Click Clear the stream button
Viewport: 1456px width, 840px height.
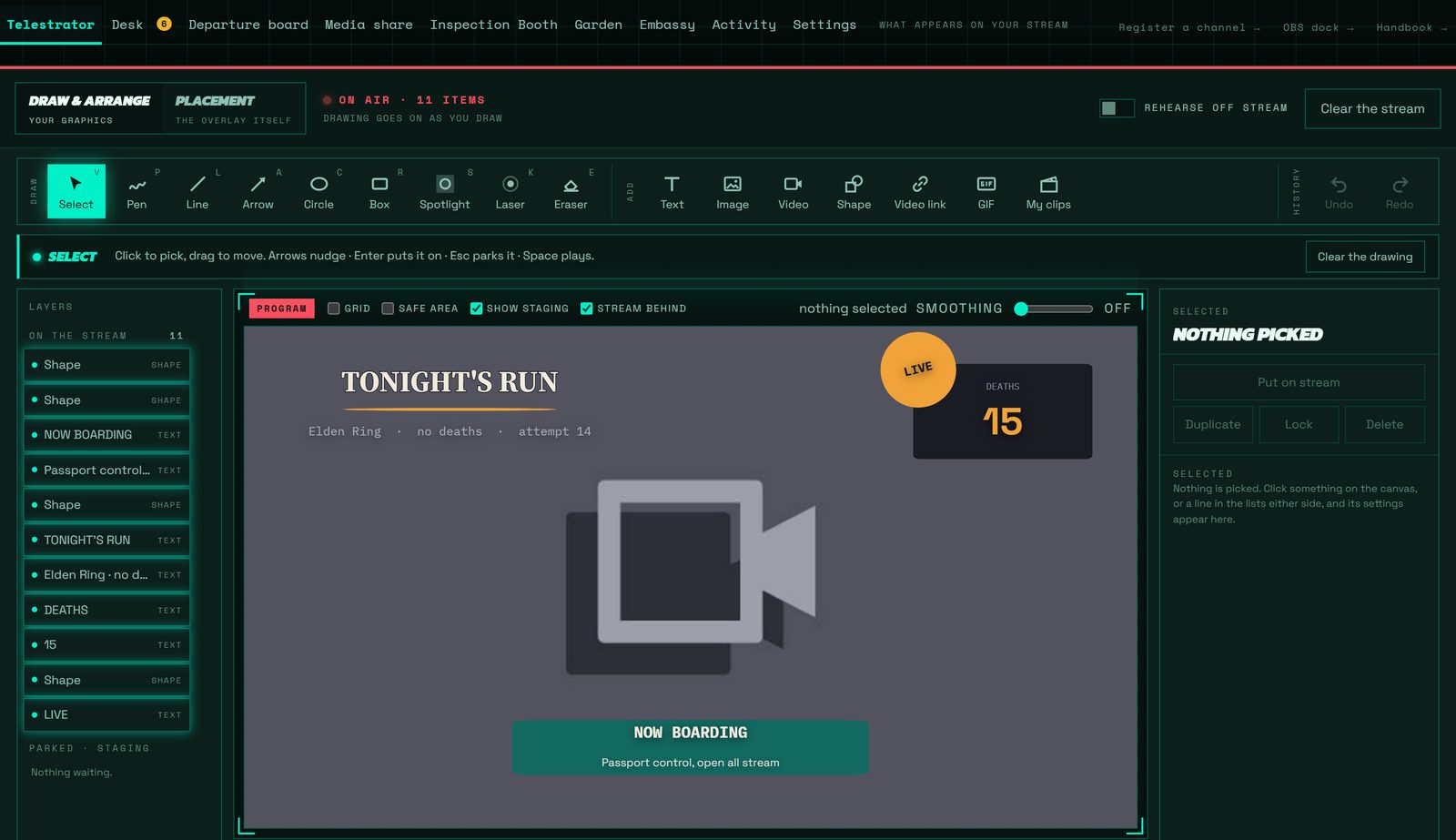coord(1372,108)
